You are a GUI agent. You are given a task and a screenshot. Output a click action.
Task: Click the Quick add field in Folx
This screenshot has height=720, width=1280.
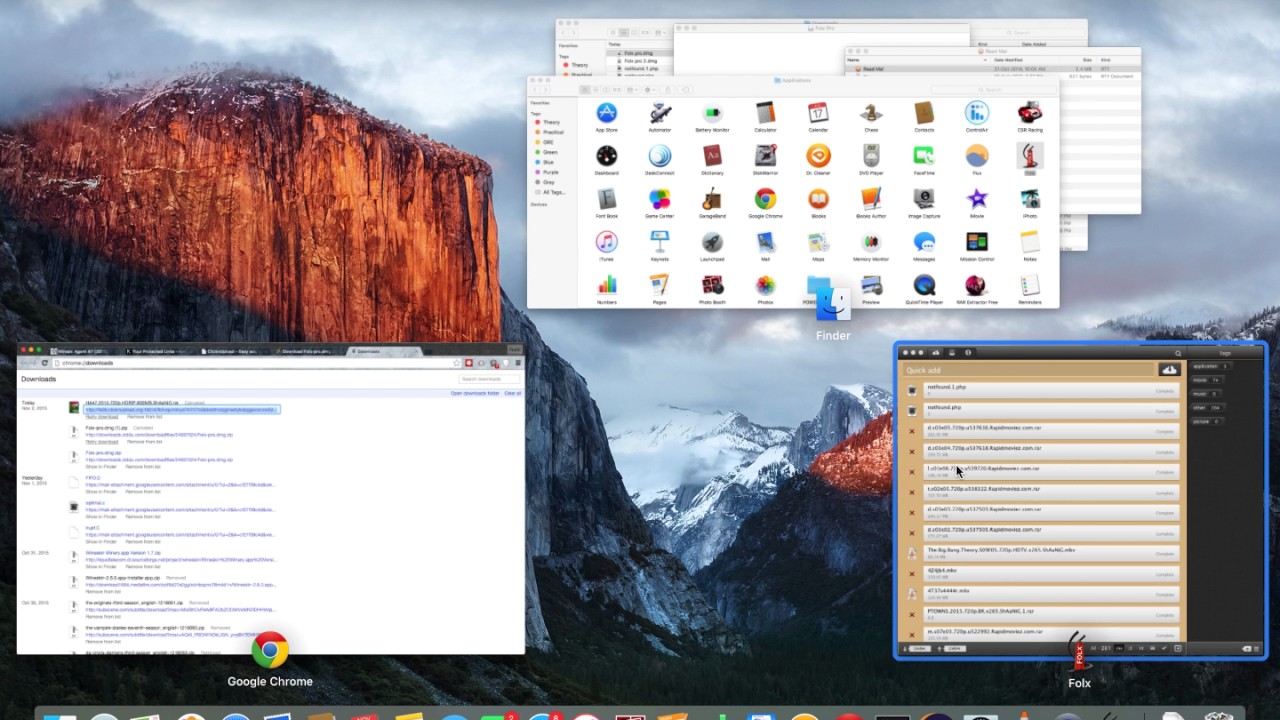pyautogui.click(x=1027, y=370)
